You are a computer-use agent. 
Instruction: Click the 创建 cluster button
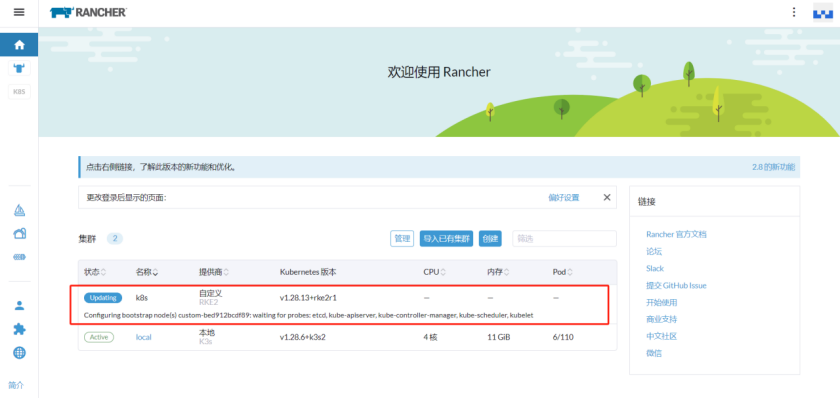490,239
